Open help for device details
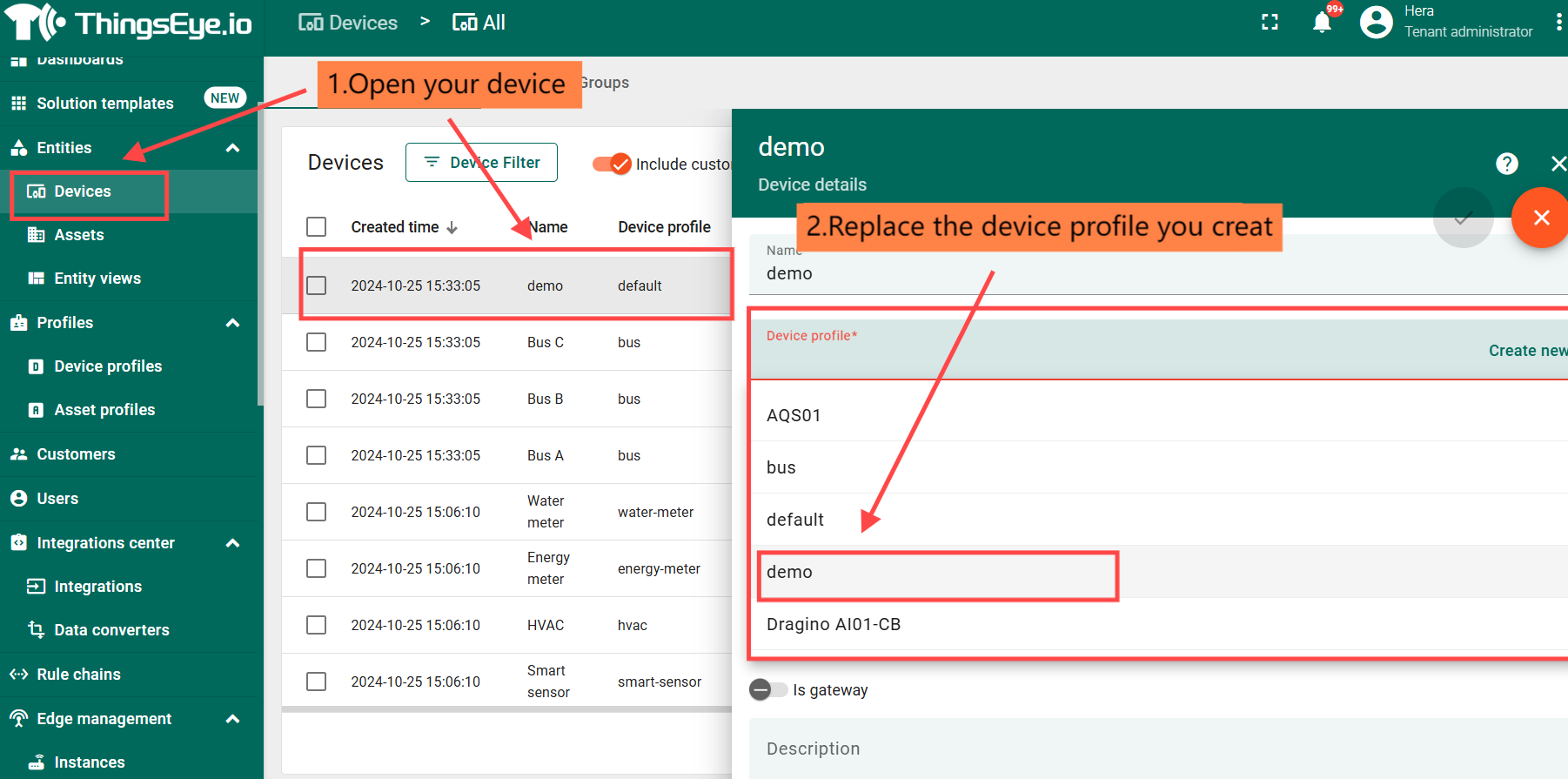1568x779 pixels. click(1506, 164)
